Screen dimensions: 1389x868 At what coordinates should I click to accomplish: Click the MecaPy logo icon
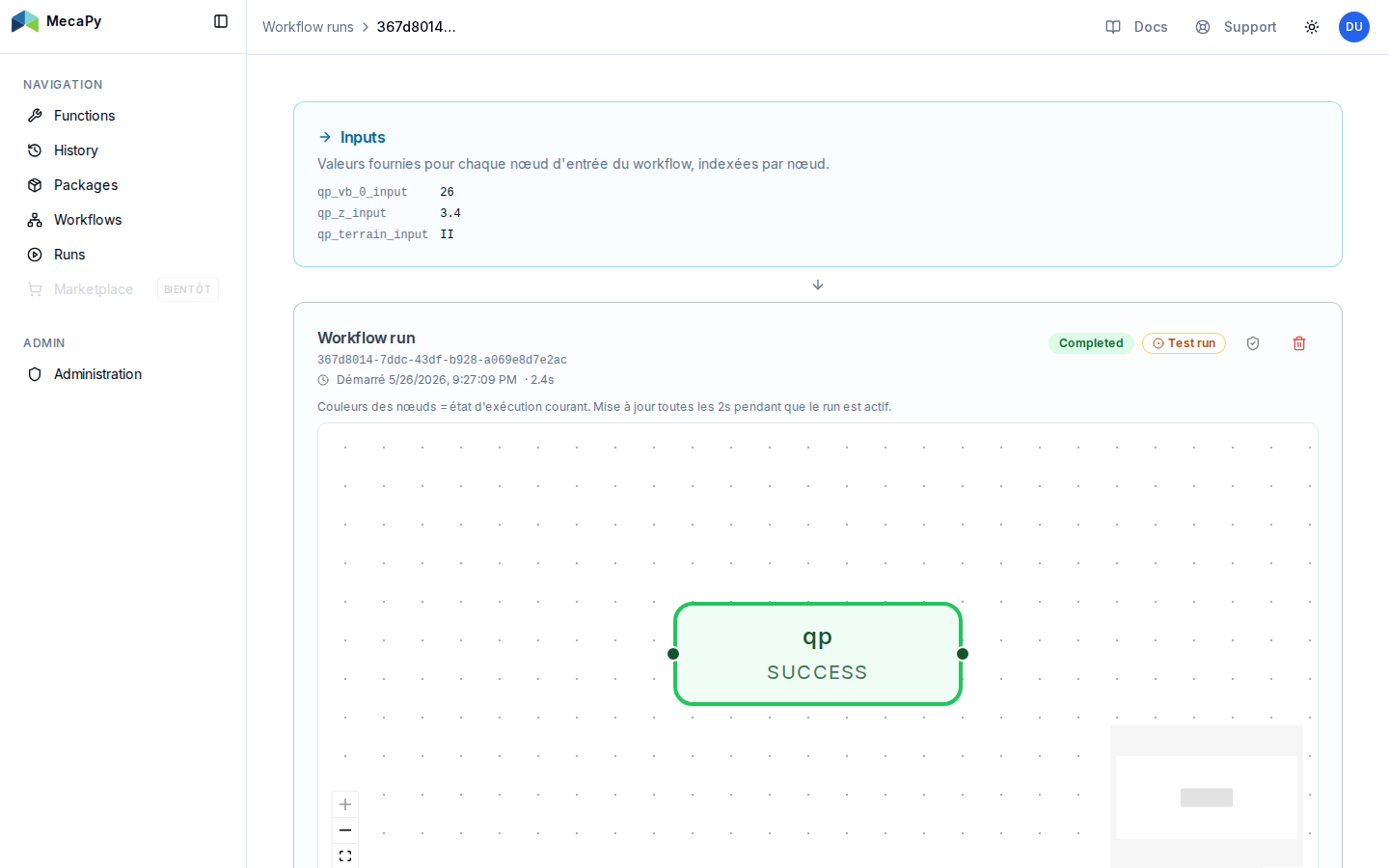coord(25,21)
